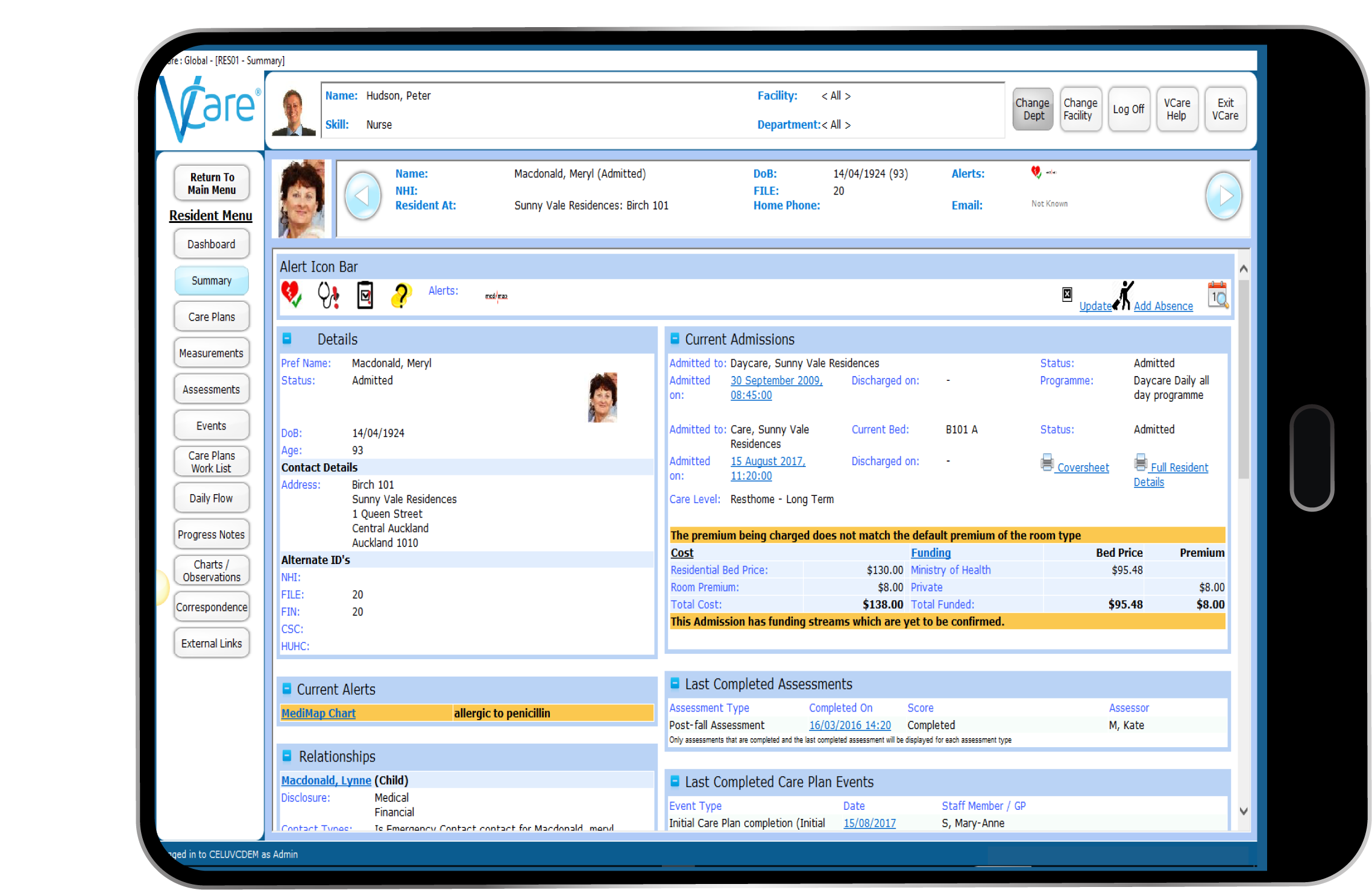1372x890 pixels.
Task: Collapse the Current Admissions panel
Action: [675, 339]
